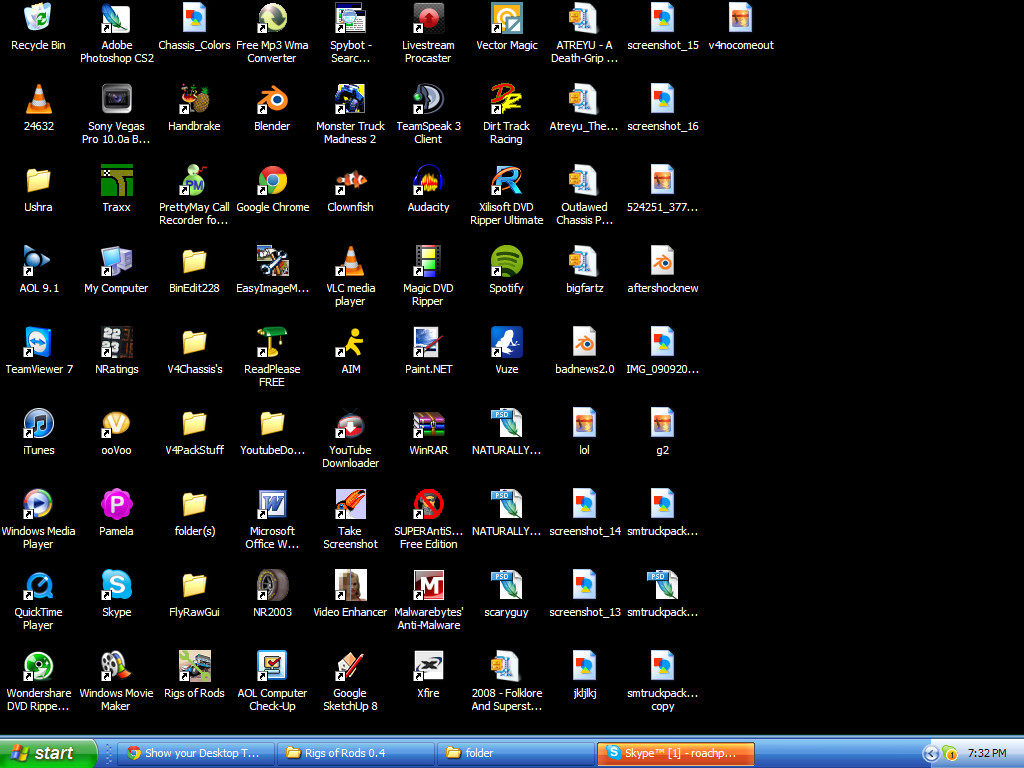The width and height of the screenshot is (1024, 768).
Task: Open the Xilisoft DVD Ripper Ultimate icon
Action: click(x=506, y=180)
